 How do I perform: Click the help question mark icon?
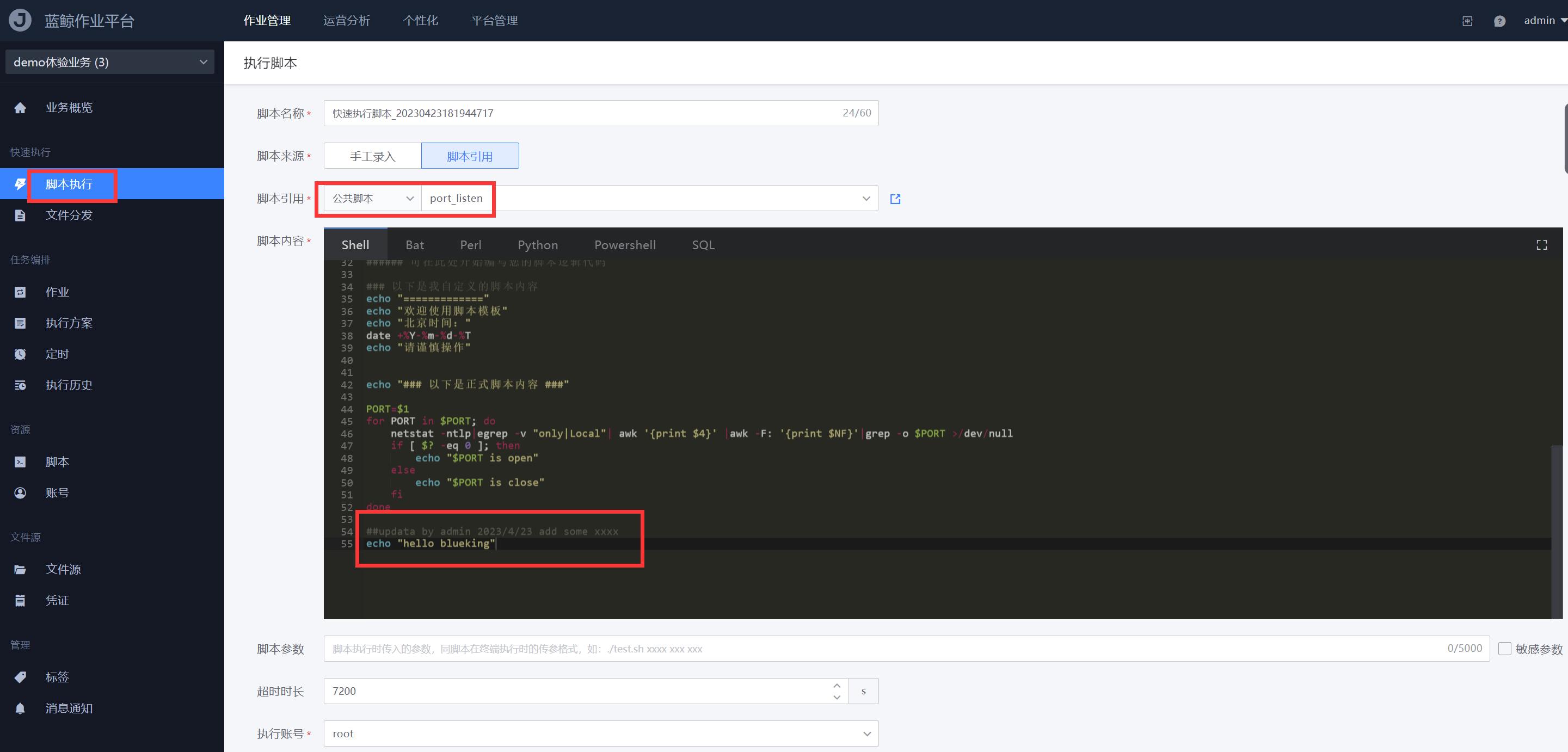coord(1499,21)
